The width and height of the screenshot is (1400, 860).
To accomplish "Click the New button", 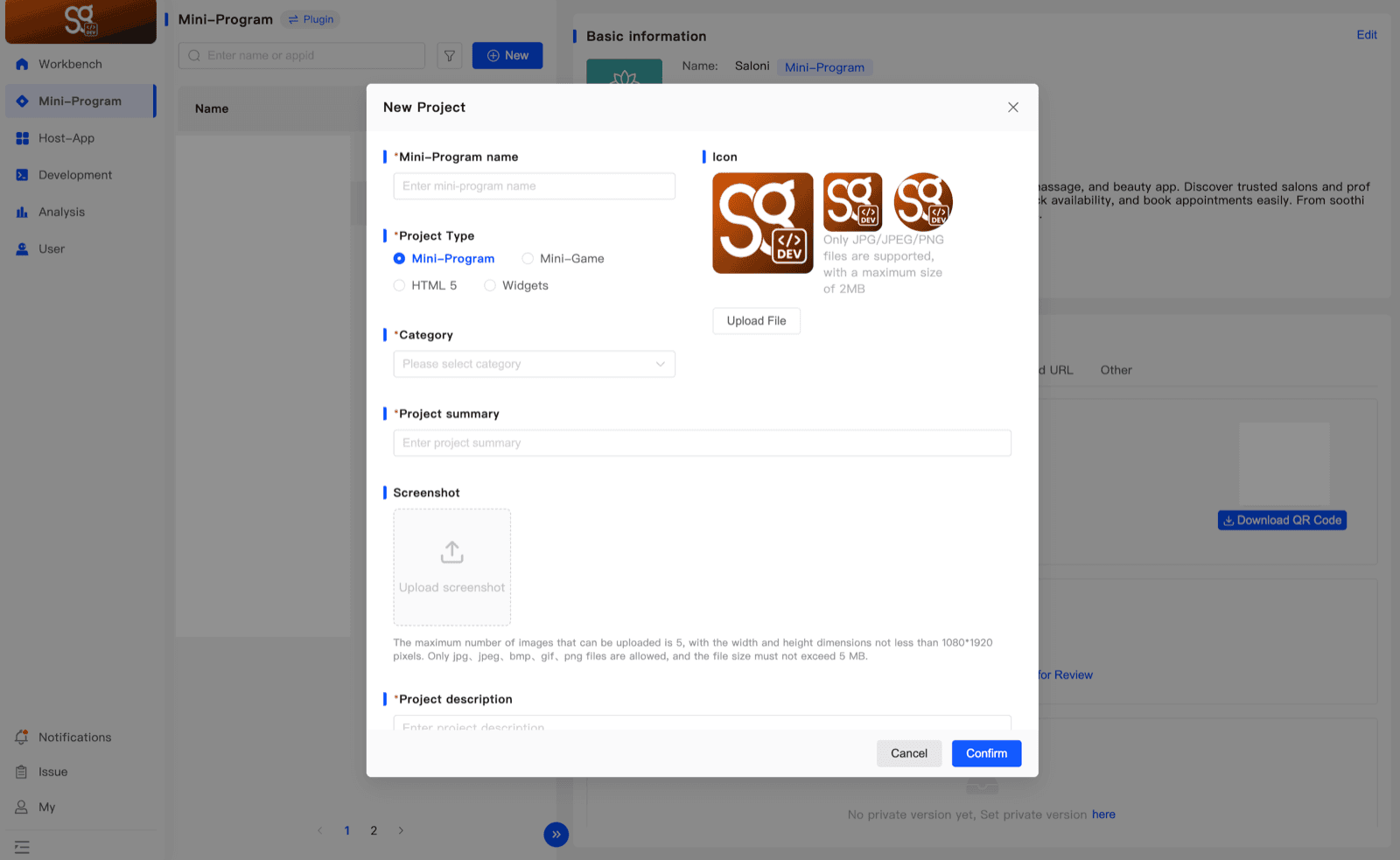I will tap(507, 55).
